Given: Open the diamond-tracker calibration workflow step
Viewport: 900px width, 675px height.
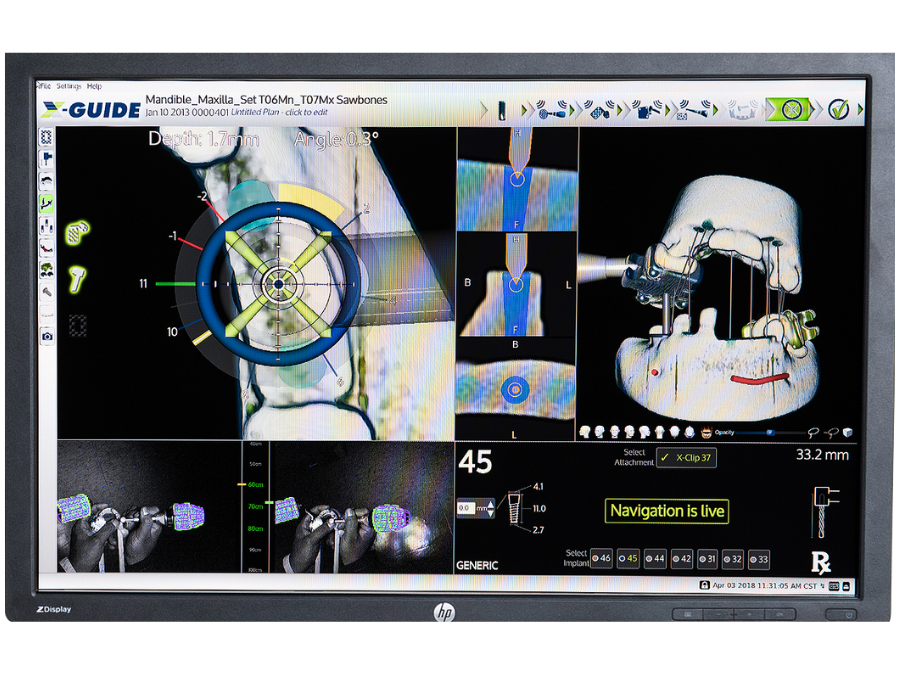Looking at the screenshot, I should pyautogui.click(x=600, y=110).
